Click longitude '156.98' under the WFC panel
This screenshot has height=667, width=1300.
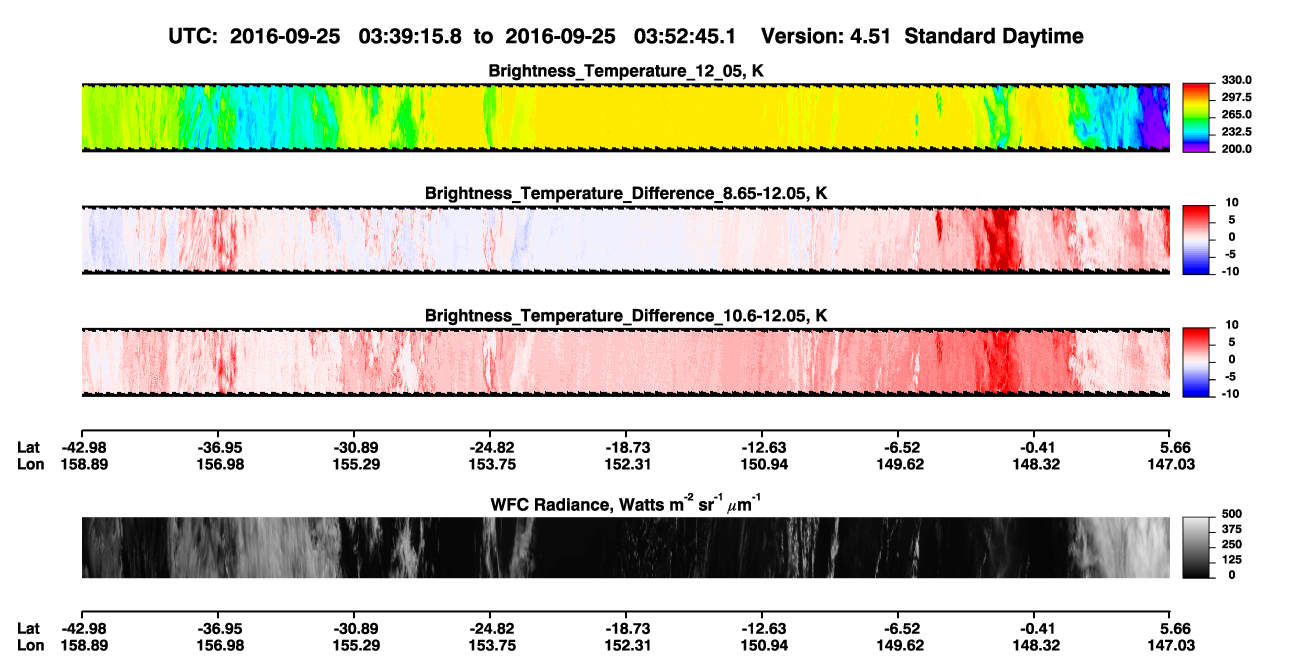point(217,645)
